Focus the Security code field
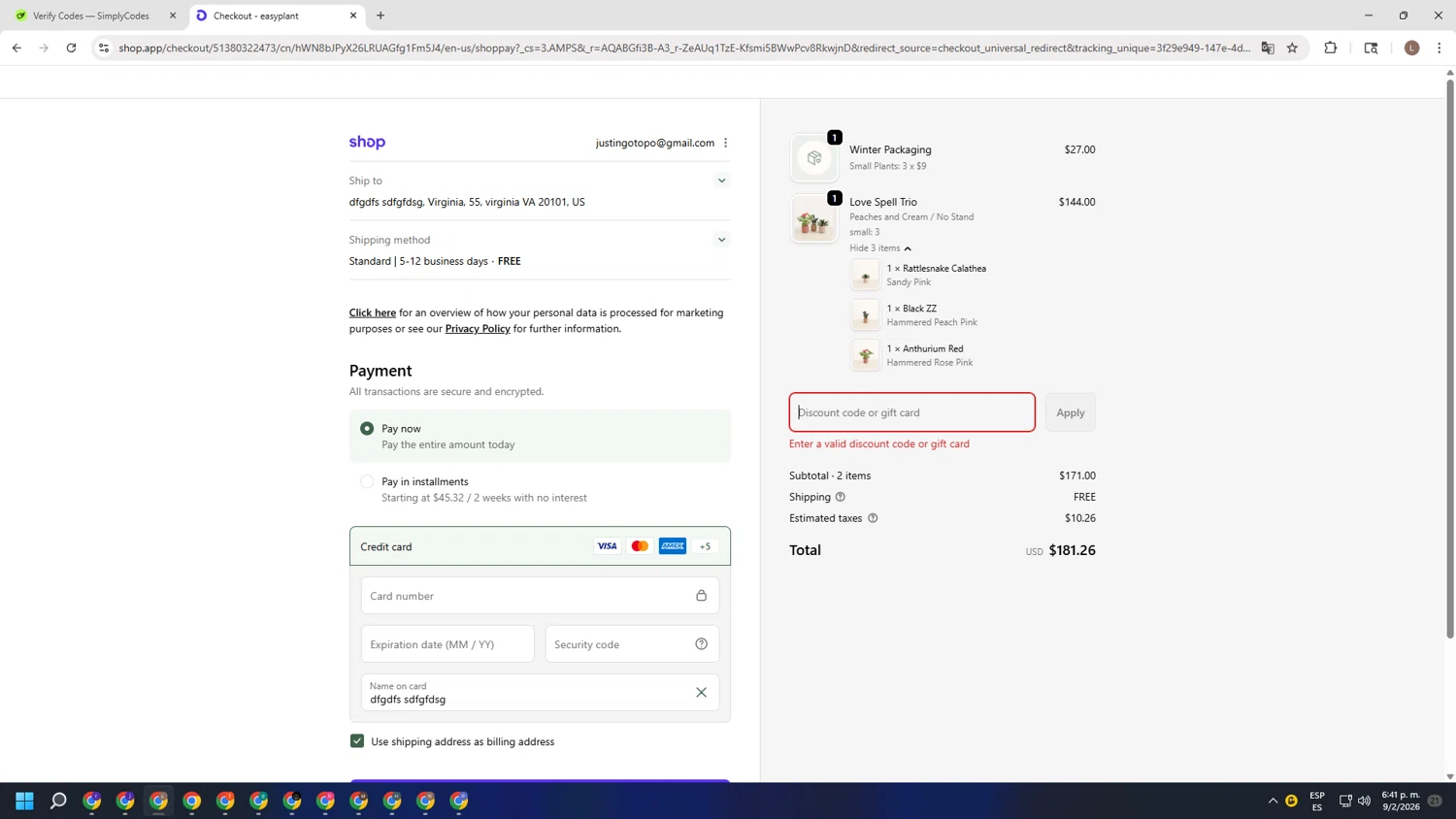 click(632, 644)
